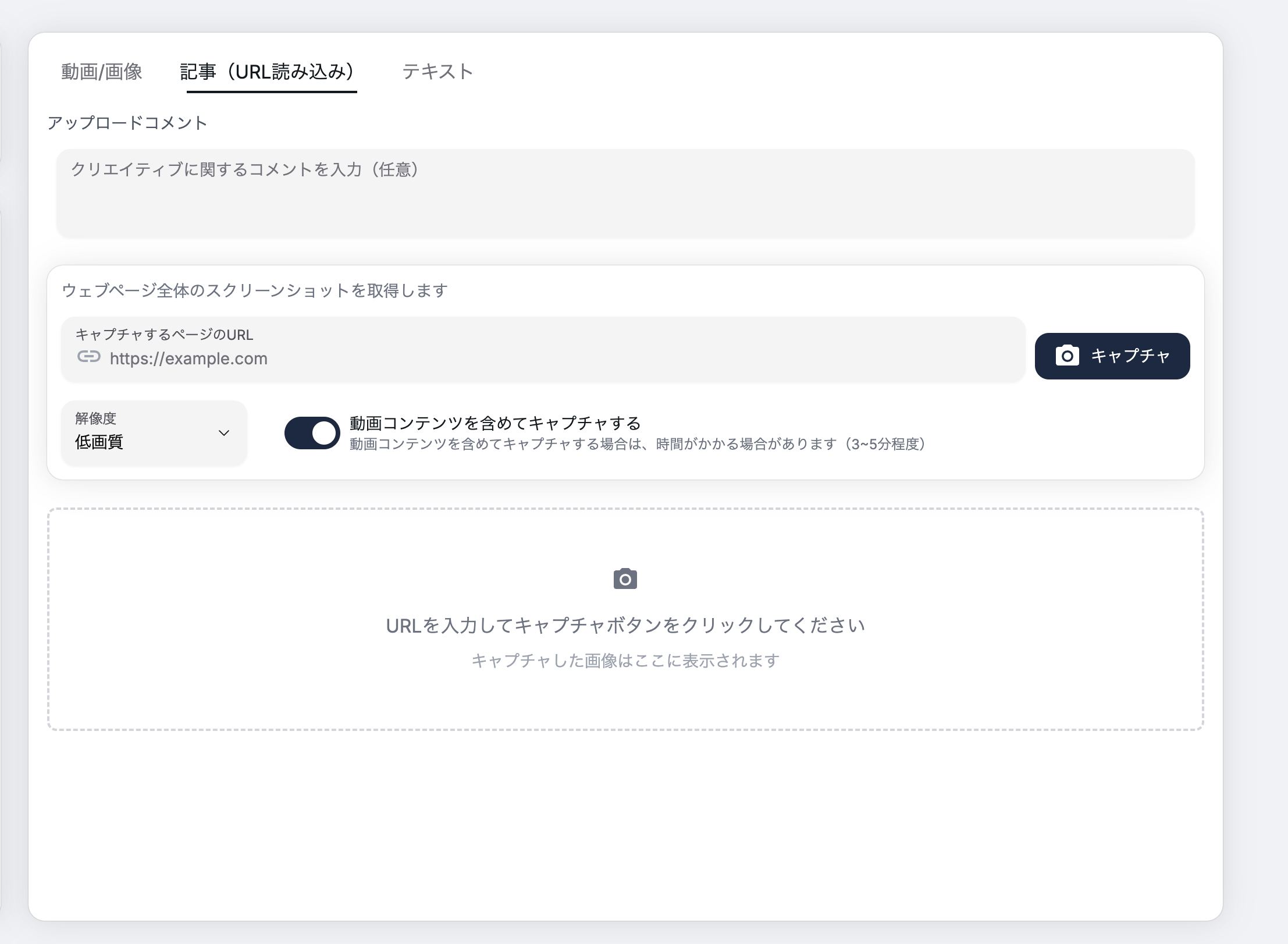1288x944 pixels.
Task: Select 低画質 in the resolution box
Action: point(98,442)
